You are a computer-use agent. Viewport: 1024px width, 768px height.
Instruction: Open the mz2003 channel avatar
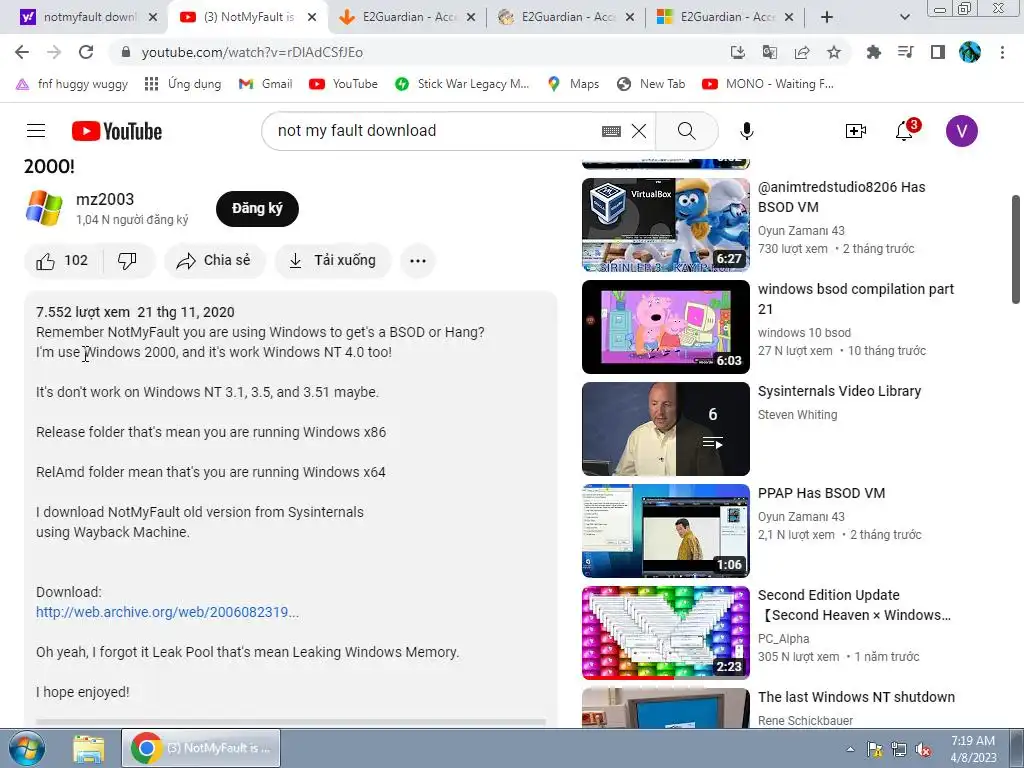pyautogui.click(x=44, y=208)
